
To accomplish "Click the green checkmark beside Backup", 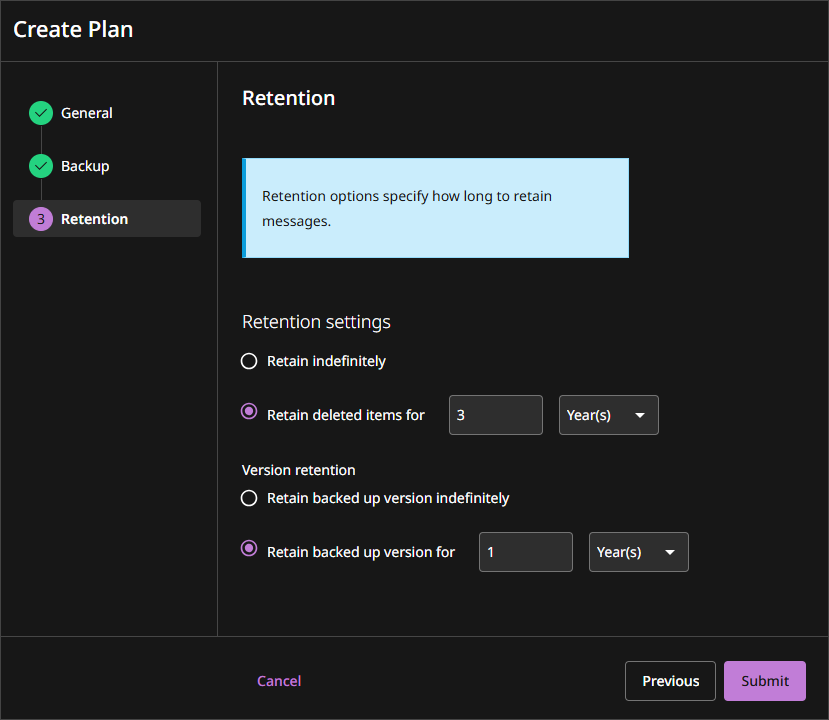I will 41,166.
